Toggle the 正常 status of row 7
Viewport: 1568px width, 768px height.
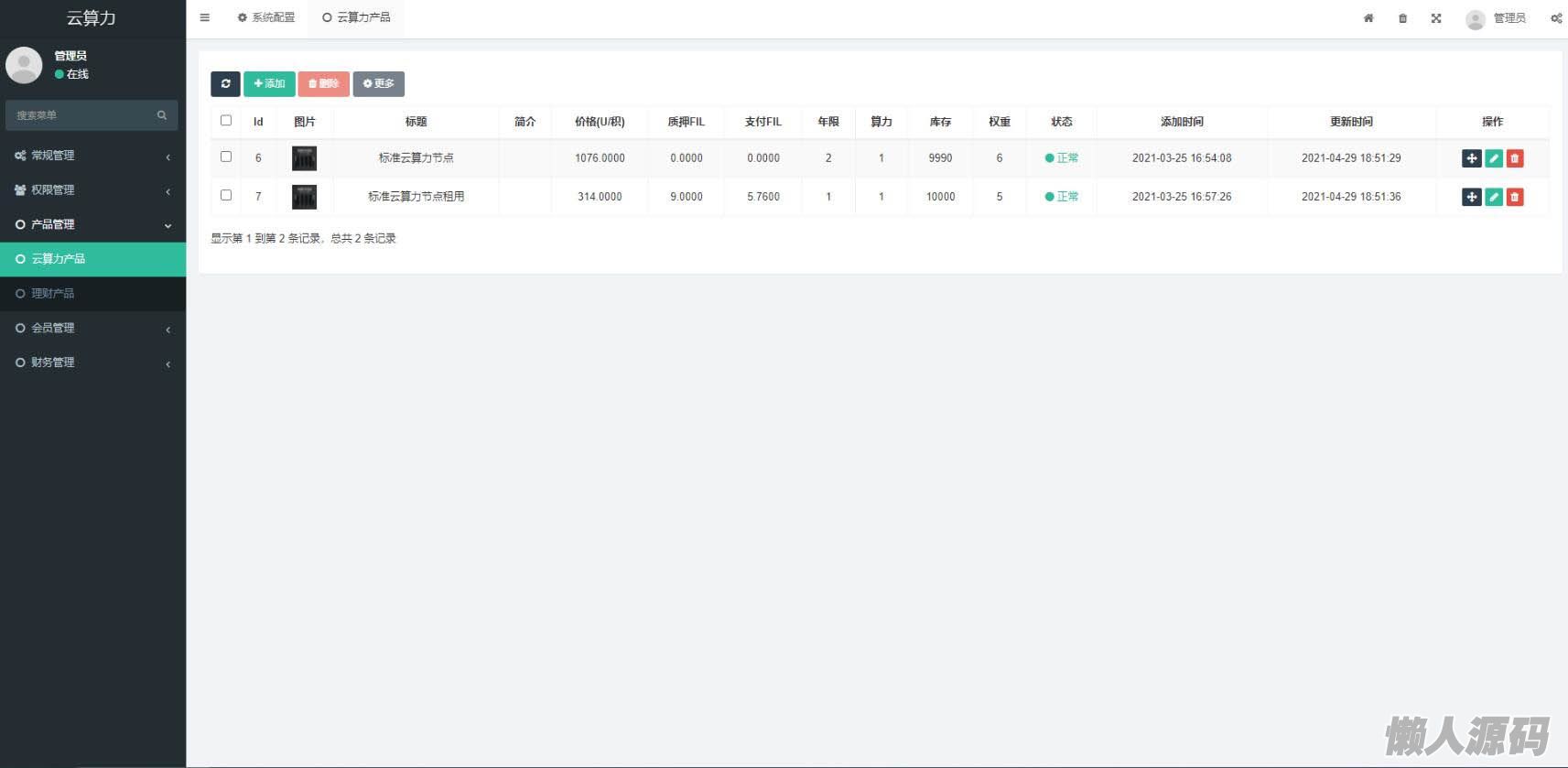[1062, 197]
